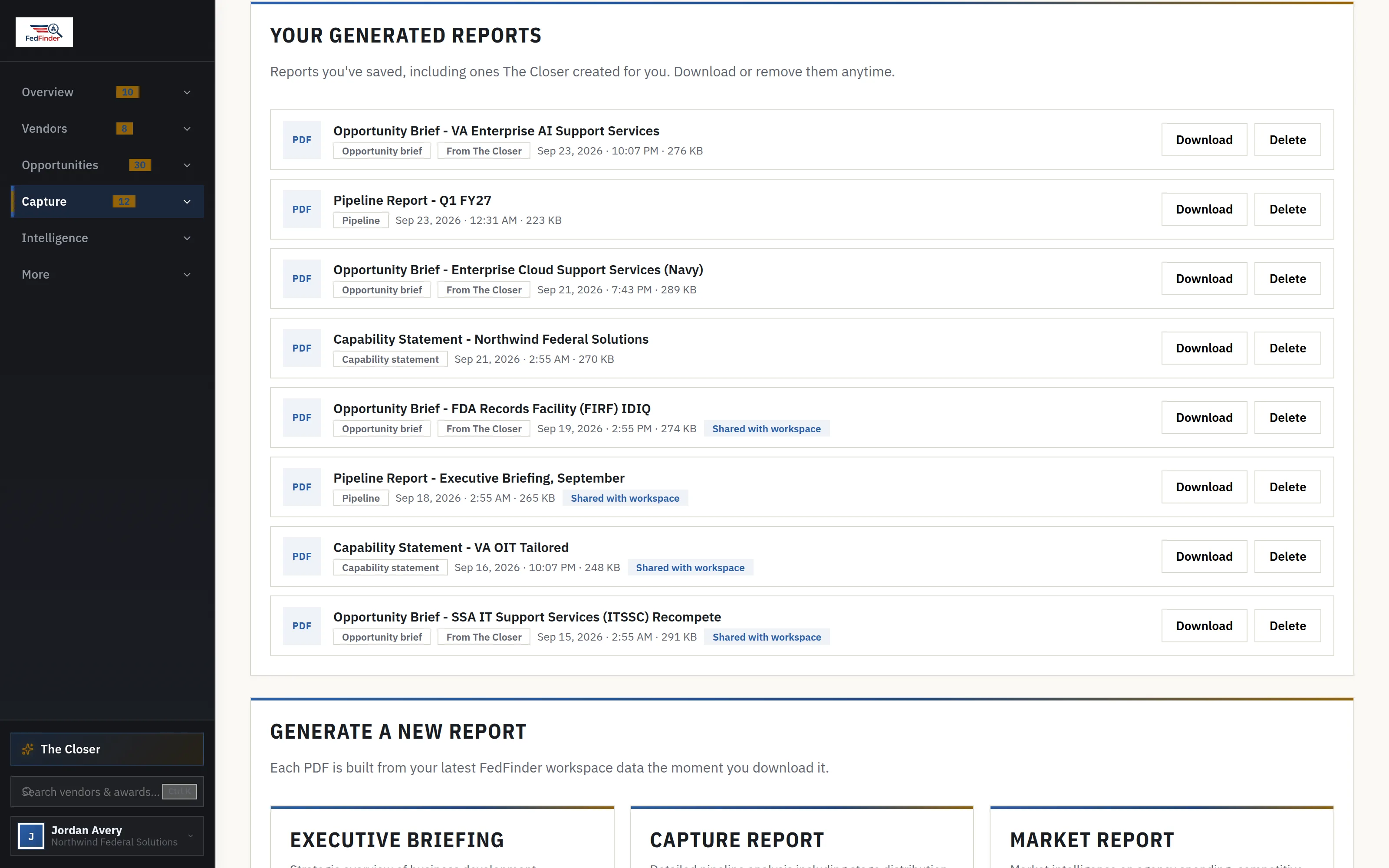Screen dimensions: 1389x868
Task: Click the FedFinder logo
Action: [x=44, y=32]
